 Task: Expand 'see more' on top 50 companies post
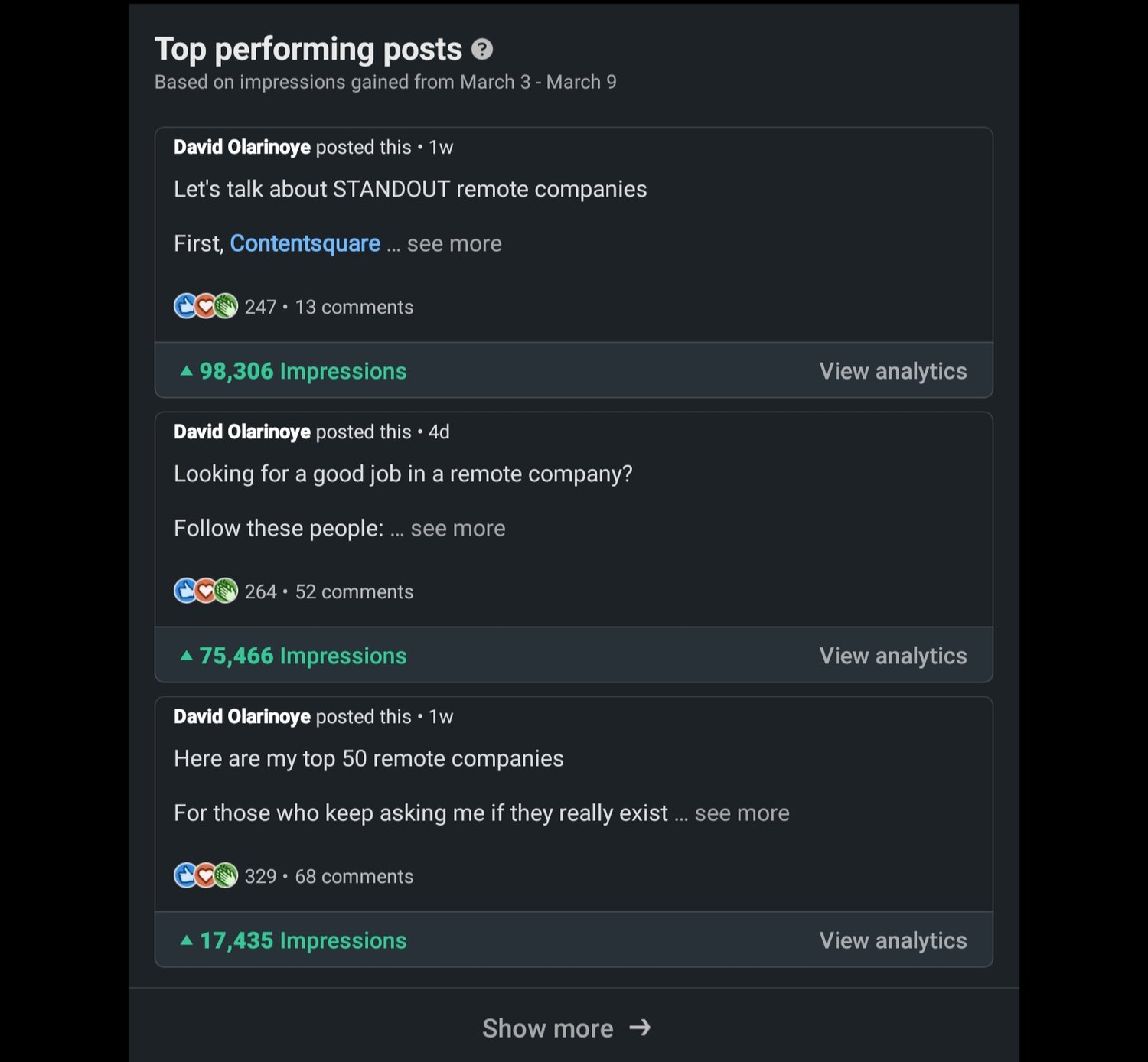pyautogui.click(x=742, y=813)
